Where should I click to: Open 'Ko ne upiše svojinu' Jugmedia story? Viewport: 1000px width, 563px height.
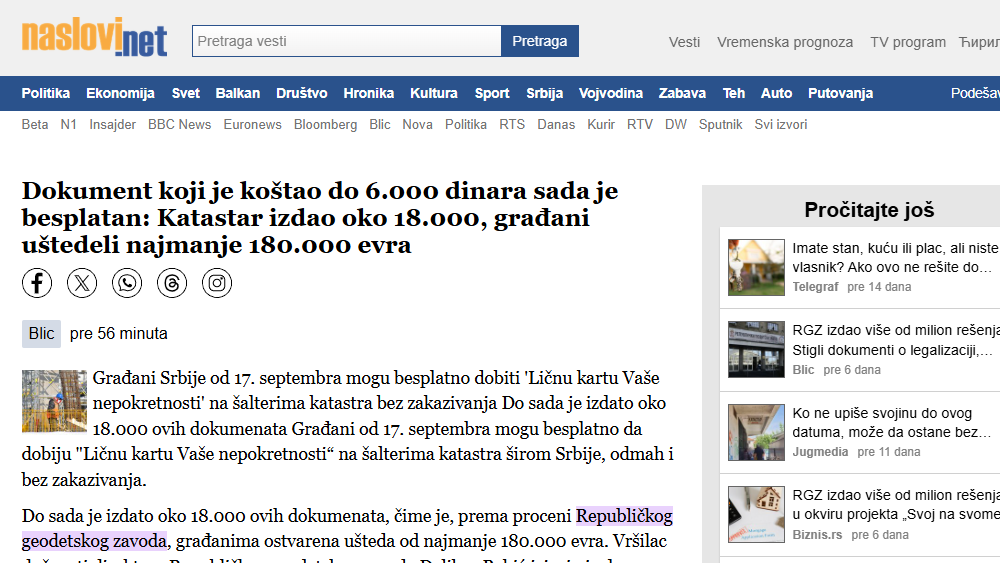[892, 423]
